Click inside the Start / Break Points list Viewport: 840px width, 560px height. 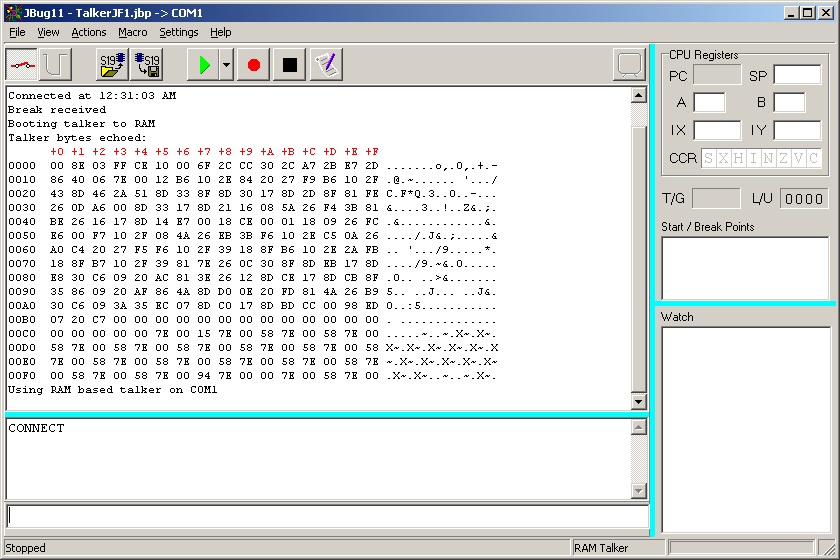click(745, 268)
